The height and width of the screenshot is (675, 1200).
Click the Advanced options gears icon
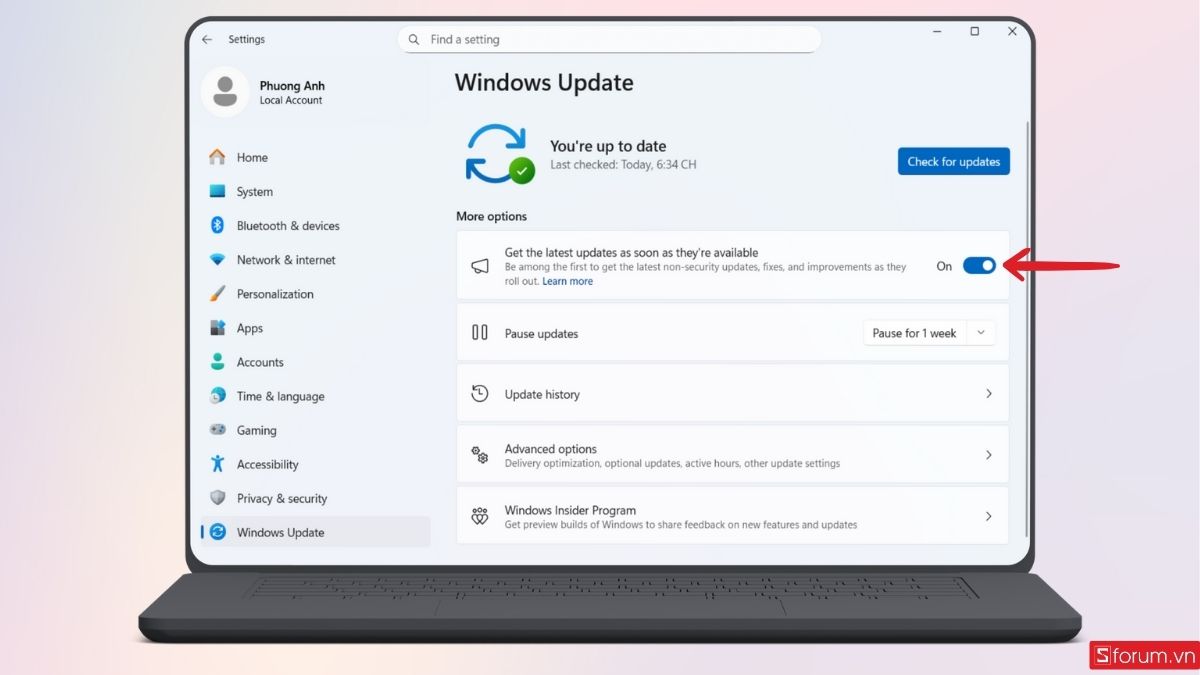click(x=480, y=455)
